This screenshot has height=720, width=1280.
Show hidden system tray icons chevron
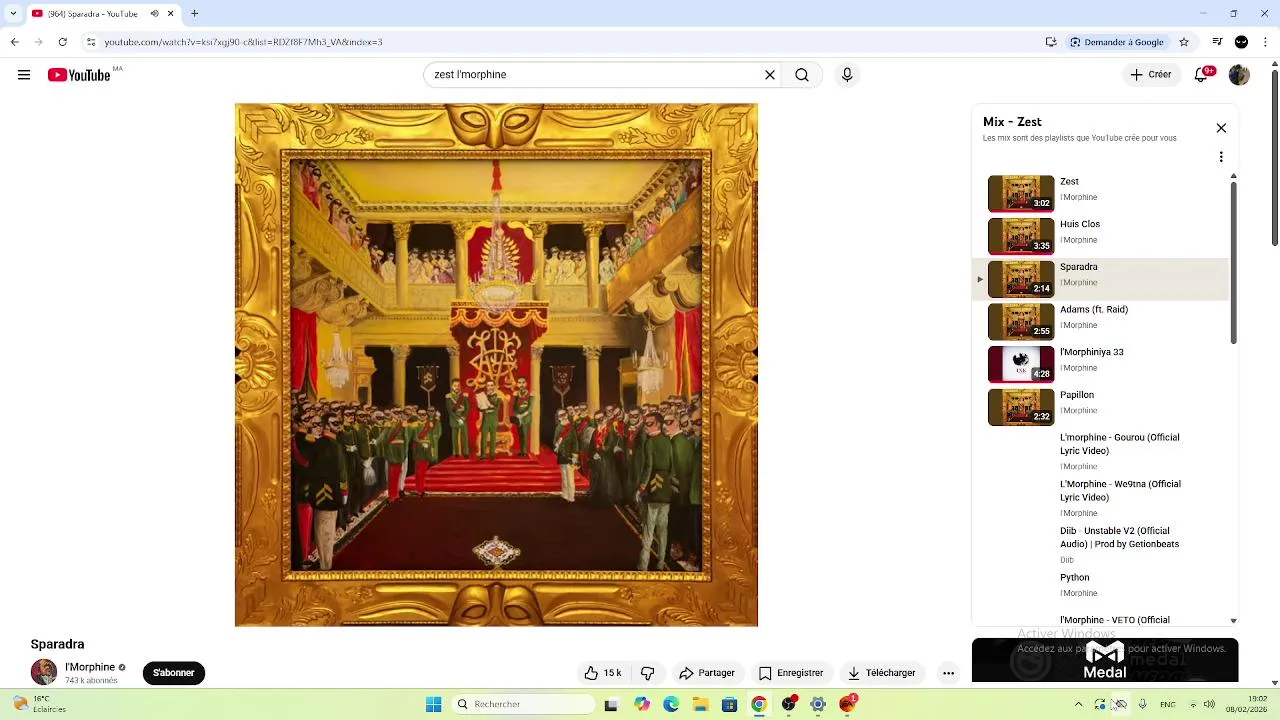tap(1078, 704)
